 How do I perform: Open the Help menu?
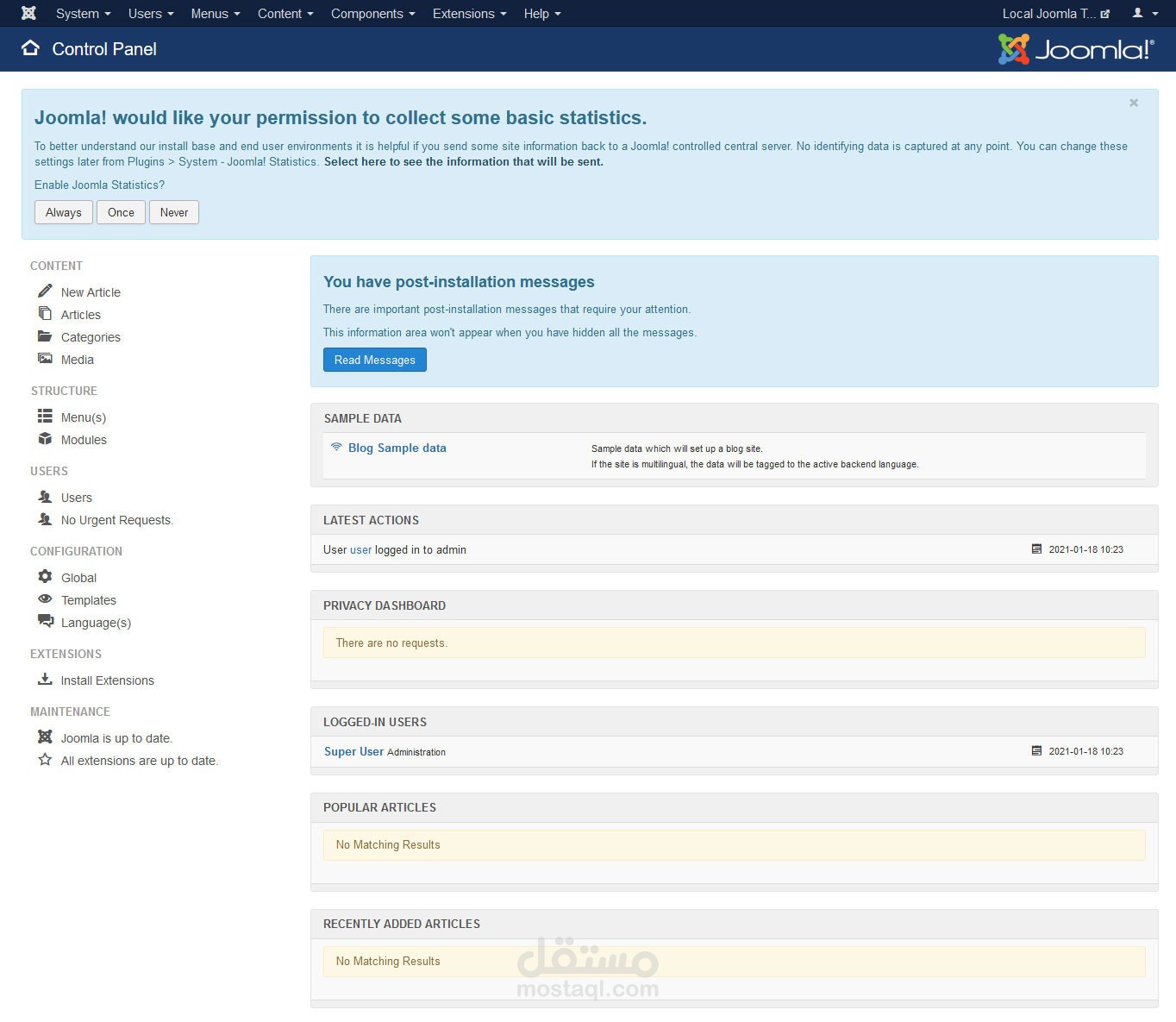(542, 14)
